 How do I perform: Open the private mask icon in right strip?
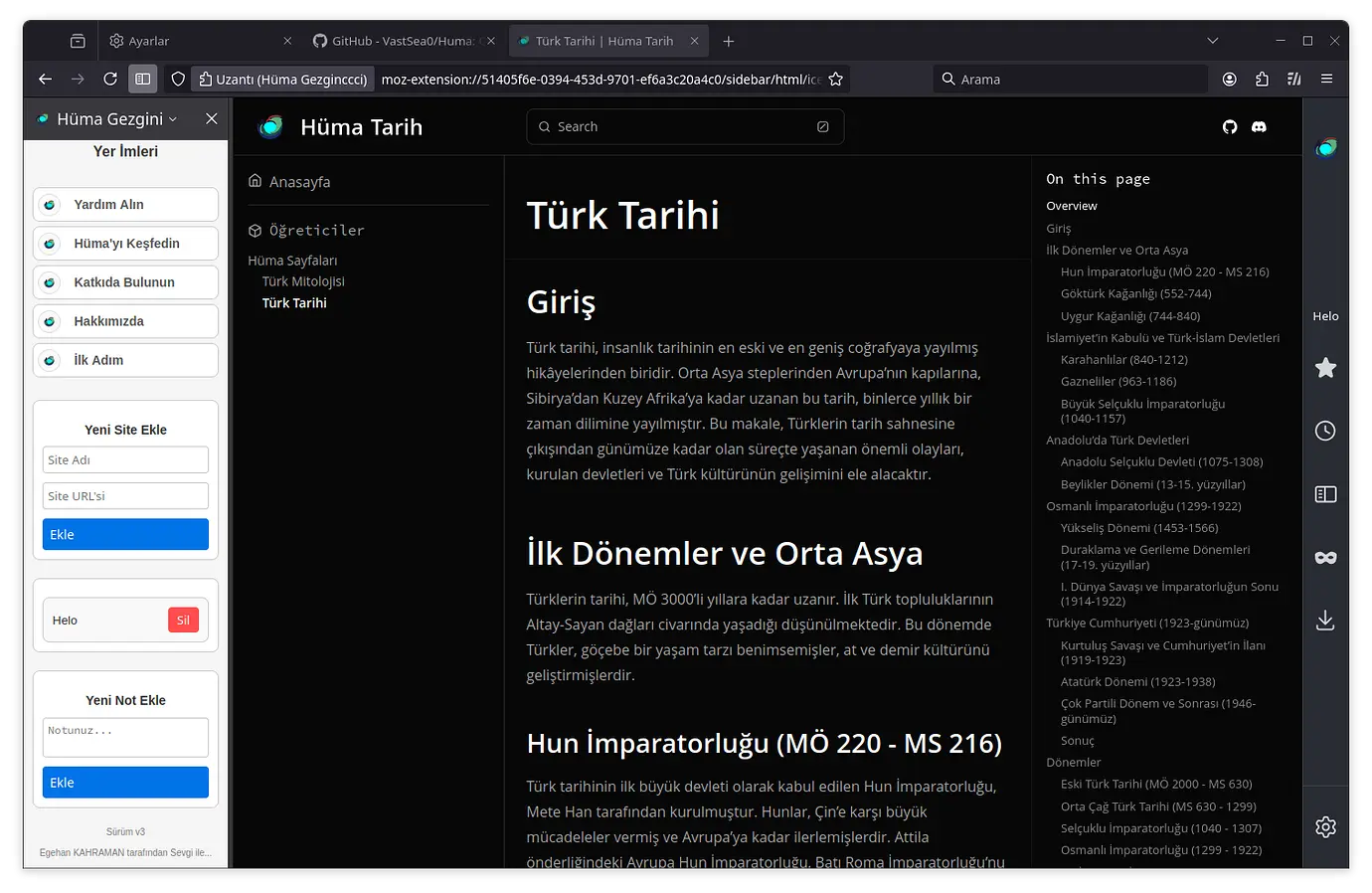click(x=1326, y=558)
